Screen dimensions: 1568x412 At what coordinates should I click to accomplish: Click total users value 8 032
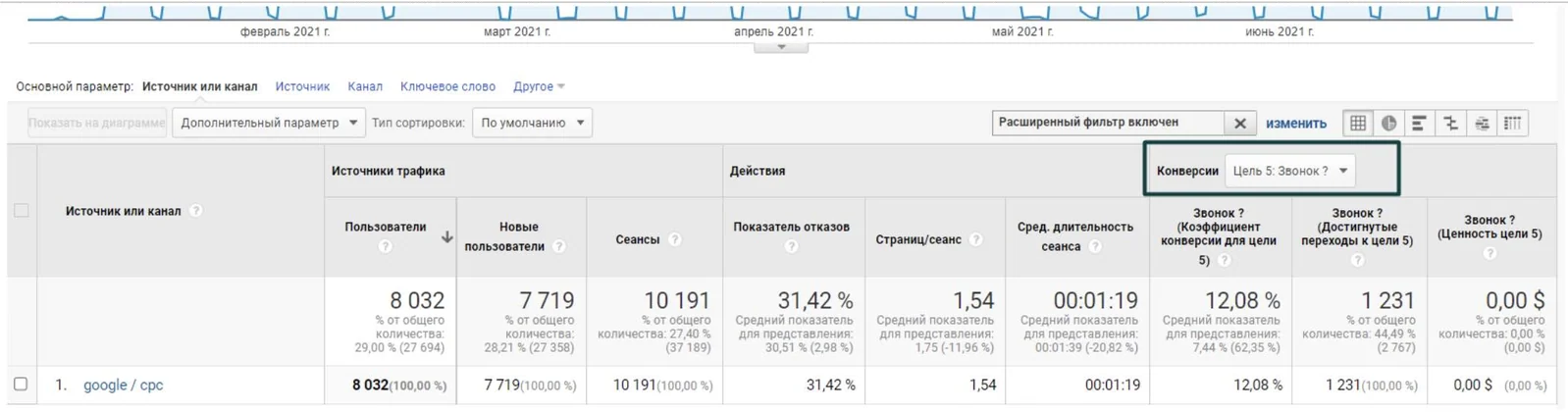point(417,300)
